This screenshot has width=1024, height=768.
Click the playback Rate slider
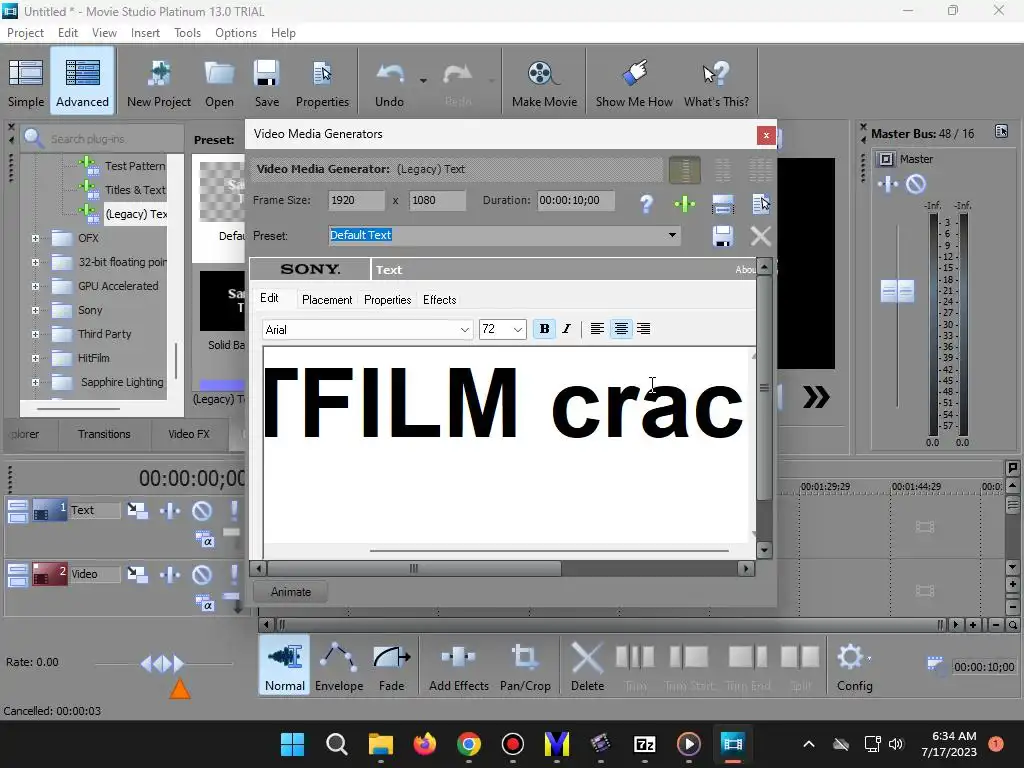tap(163, 664)
